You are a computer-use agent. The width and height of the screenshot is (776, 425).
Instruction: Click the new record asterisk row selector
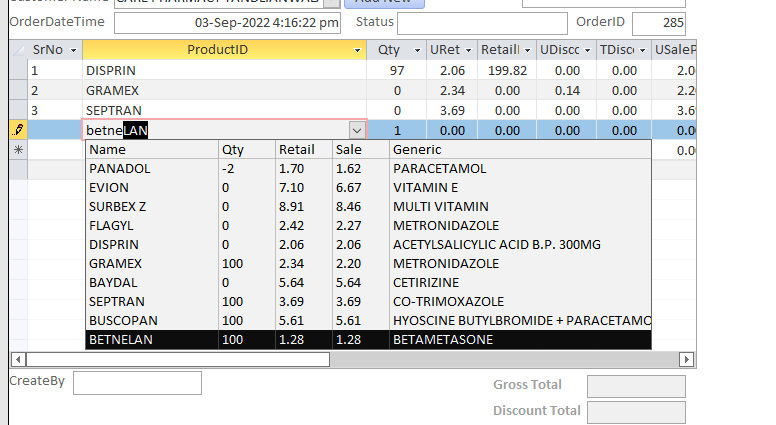tap(18, 150)
